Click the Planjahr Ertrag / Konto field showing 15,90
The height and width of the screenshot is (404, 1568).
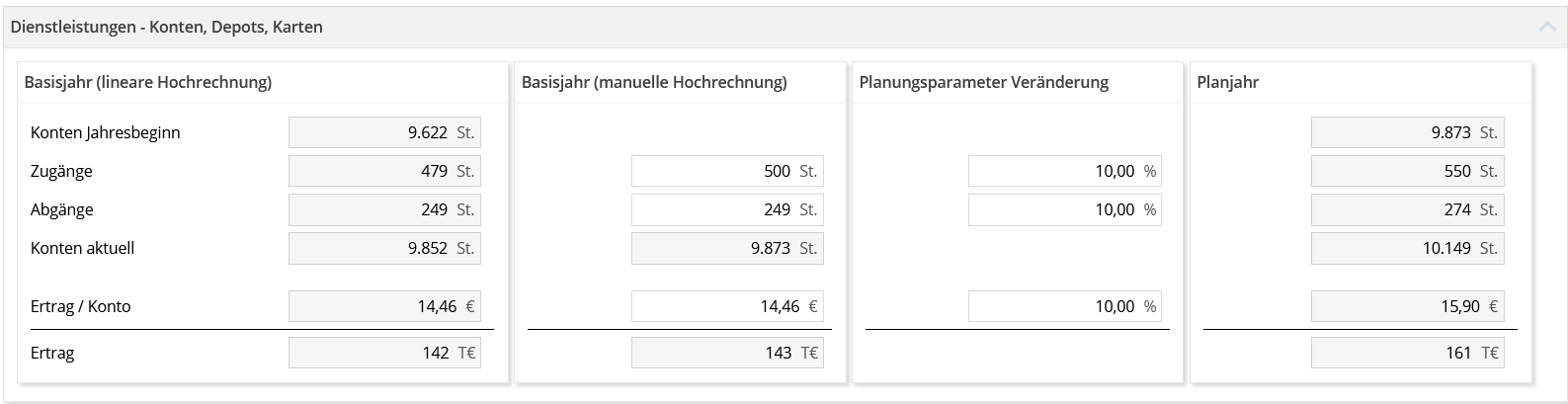(1406, 306)
